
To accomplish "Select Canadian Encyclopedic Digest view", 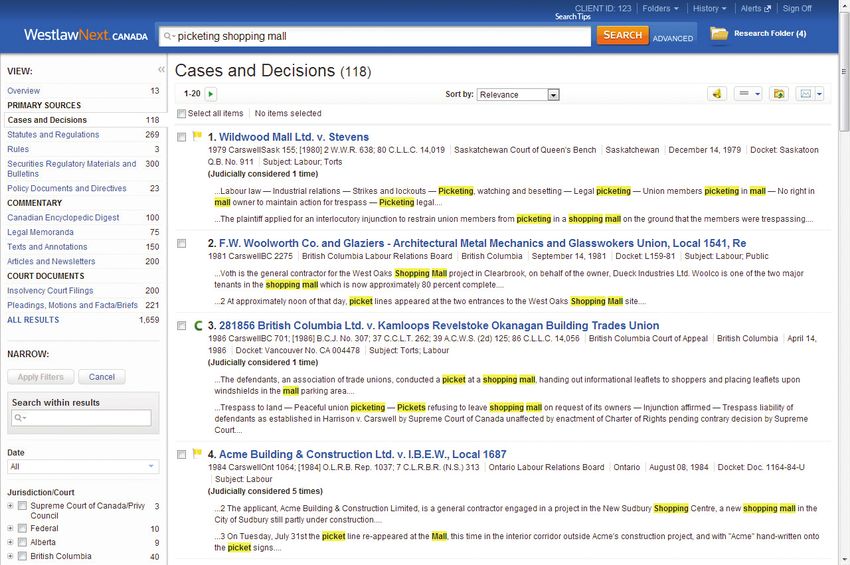I will click(x=63, y=217).
